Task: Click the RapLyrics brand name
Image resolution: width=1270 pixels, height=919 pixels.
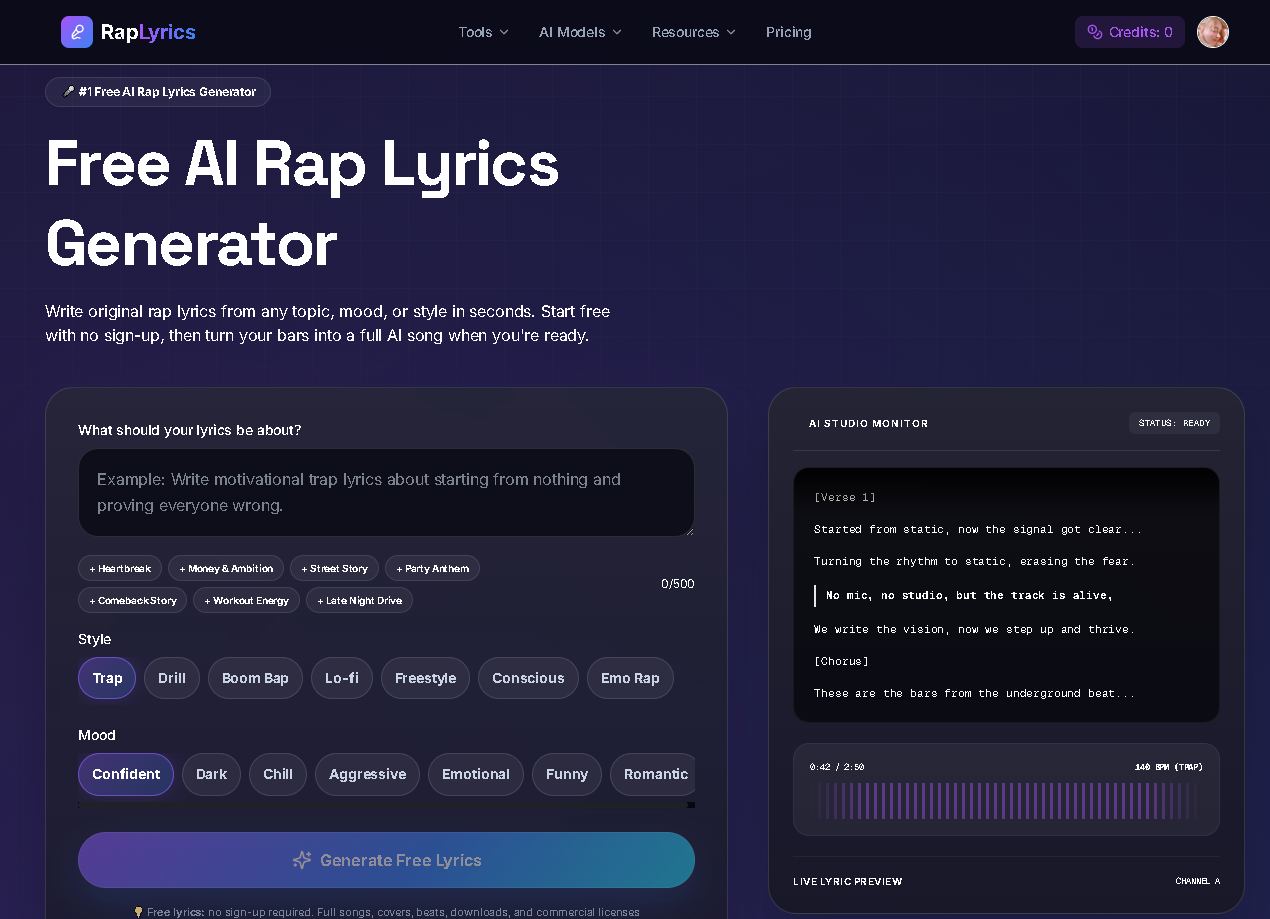Action: 148,32
